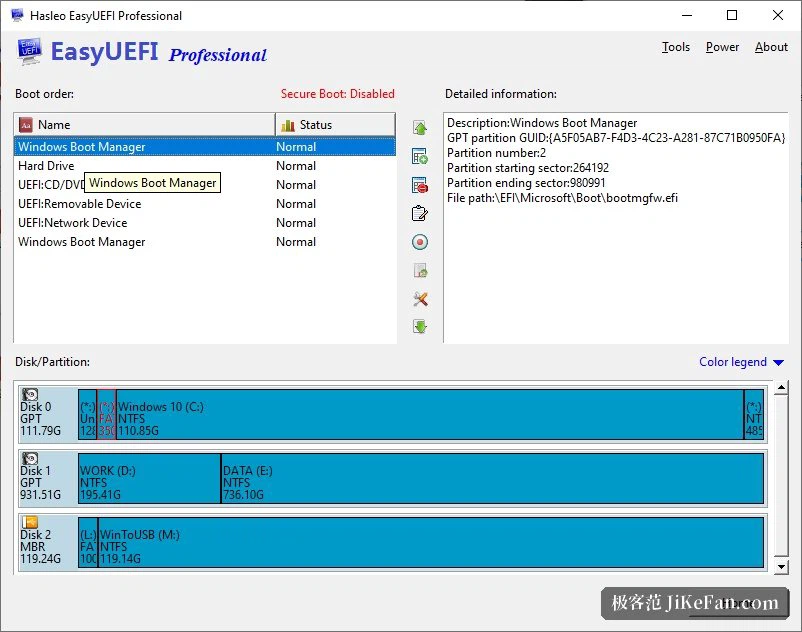This screenshot has height=632, width=802.
Task: Sort by the Status column header
Action: tap(336, 125)
